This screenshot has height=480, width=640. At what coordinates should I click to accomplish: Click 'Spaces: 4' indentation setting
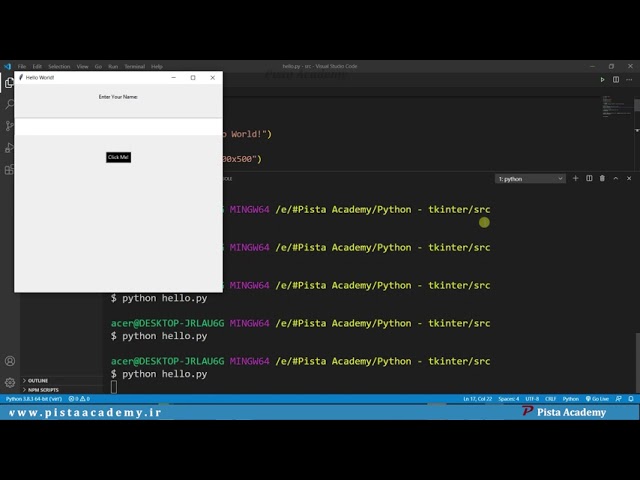pos(509,399)
